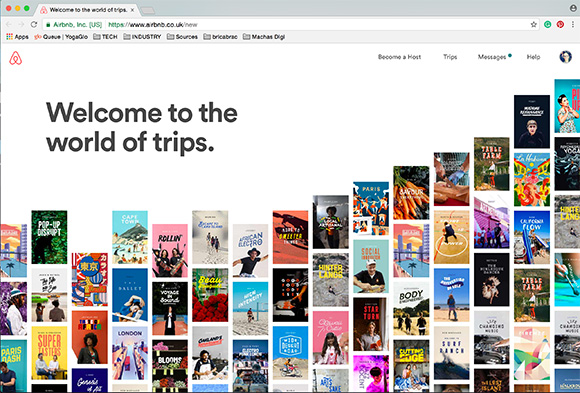
Task: Open Queue | YogaGlo bookmark
Action: point(61,37)
